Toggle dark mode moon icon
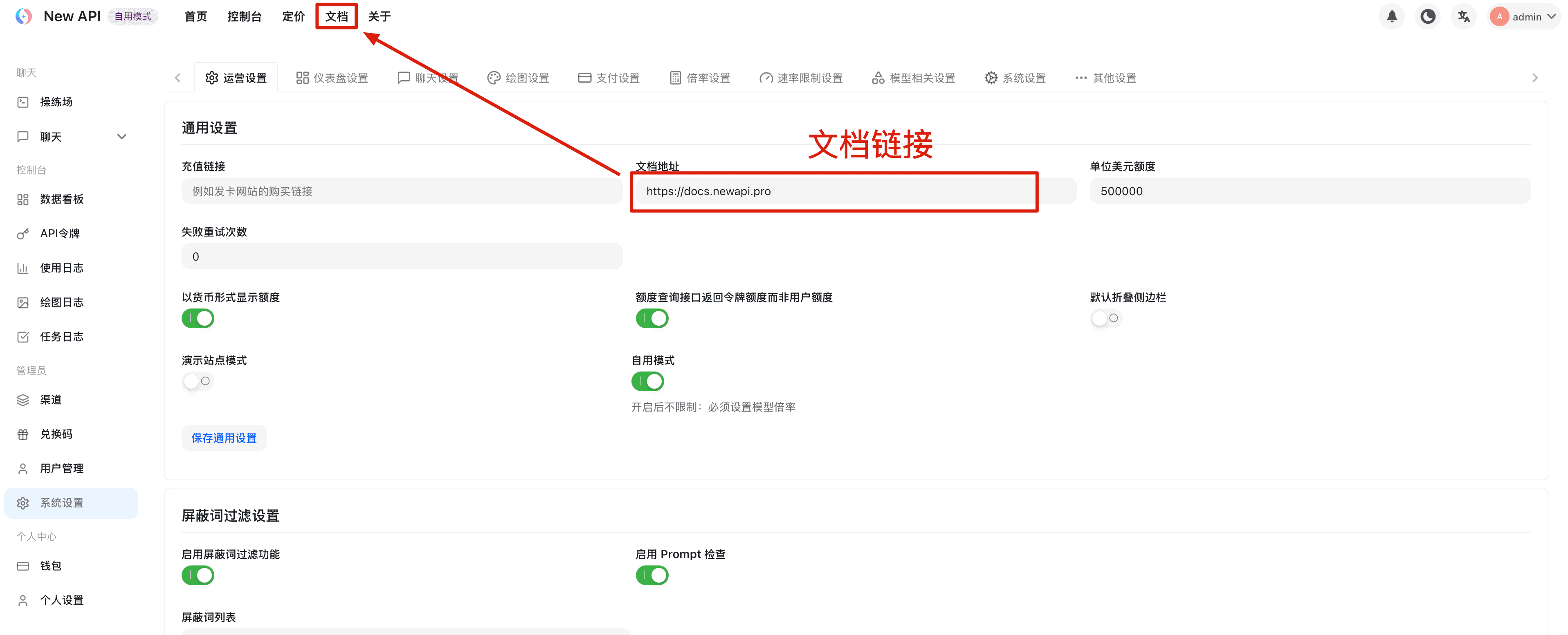This screenshot has height=635, width=1568. [1427, 16]
